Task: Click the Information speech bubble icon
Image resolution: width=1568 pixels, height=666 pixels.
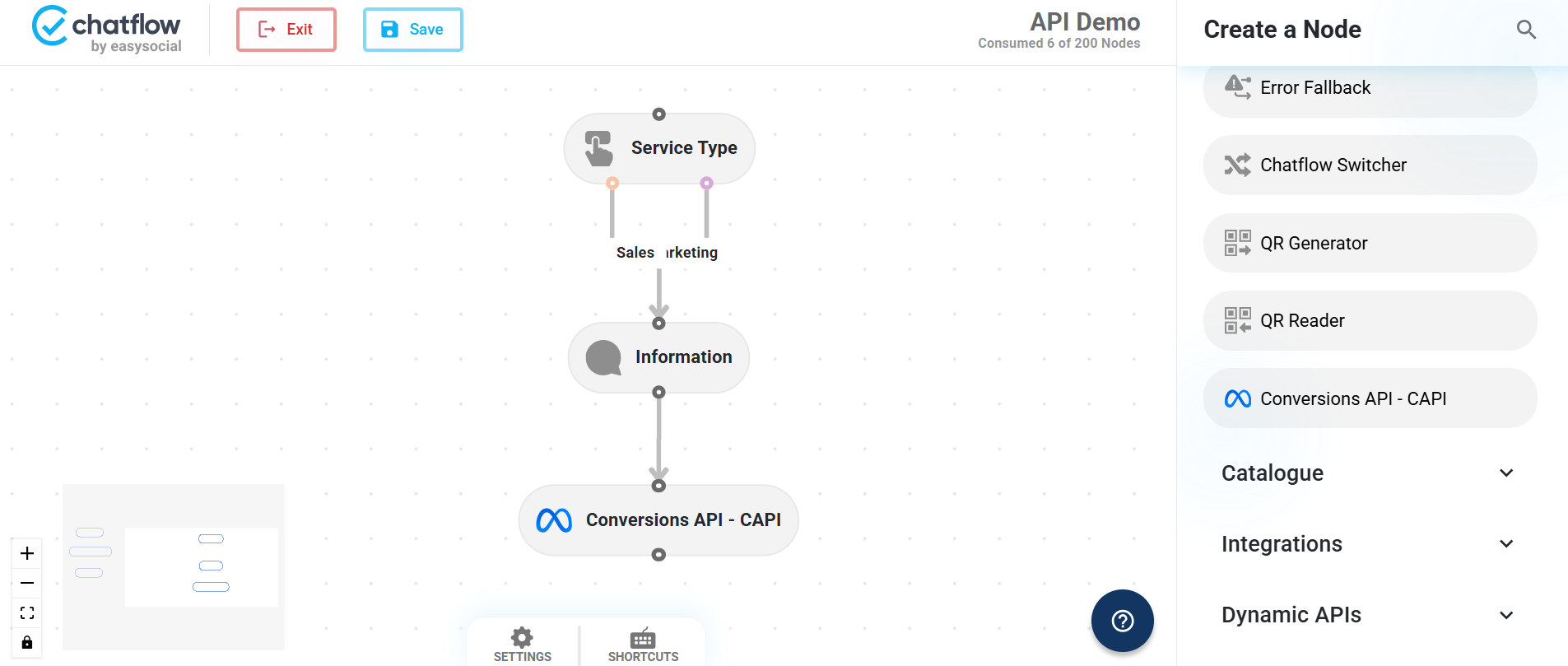Action: point(603,357)
